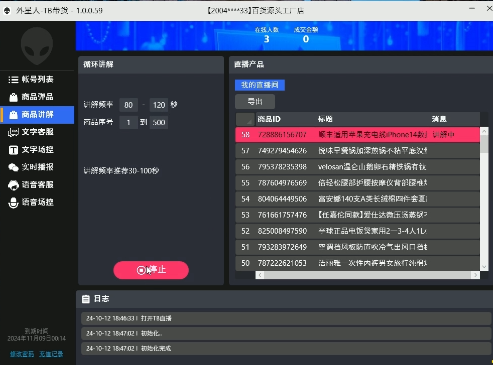Open 实时播报 in the sidebar

click(37, 167)
